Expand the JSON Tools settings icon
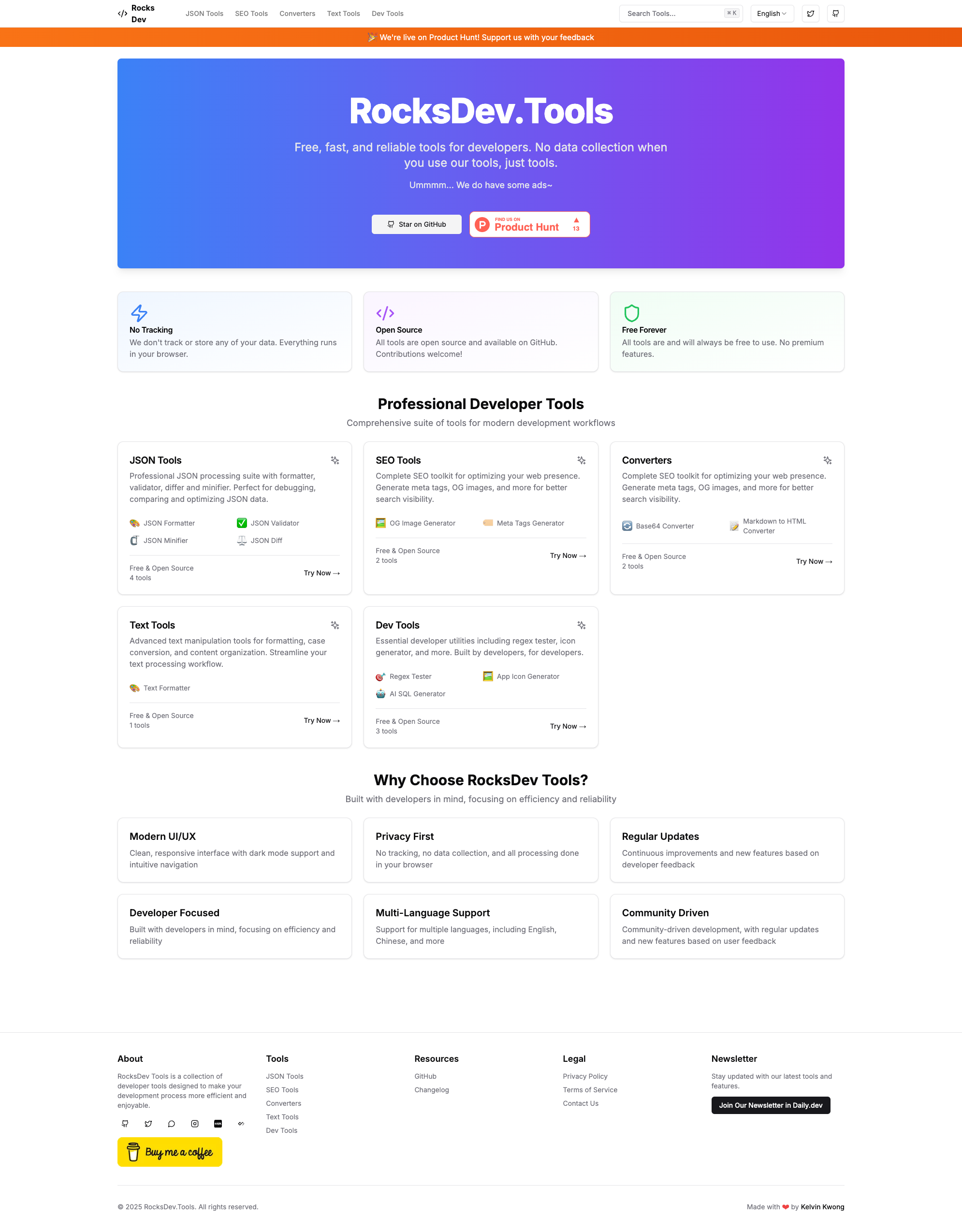Viewport: 962px width, 1232px height. [335, 459]
